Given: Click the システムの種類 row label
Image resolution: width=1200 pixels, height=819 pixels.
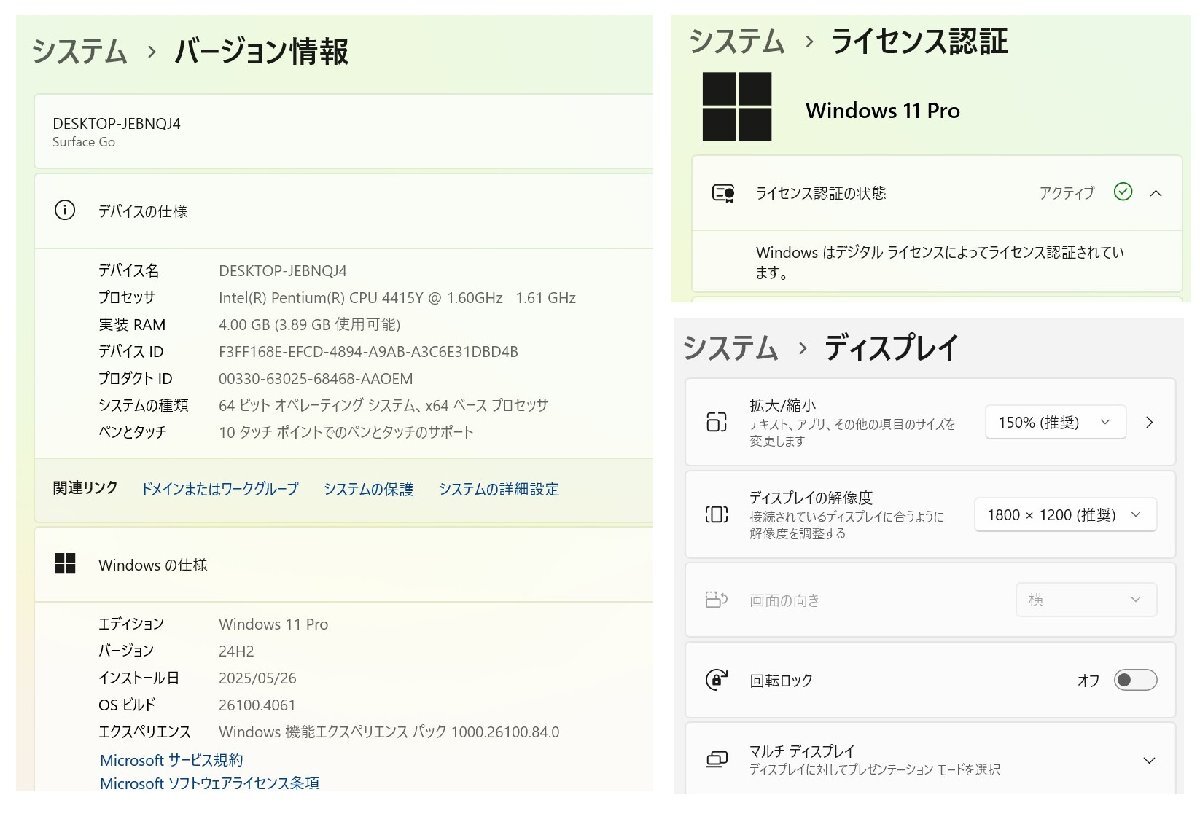Looking at the screenshot, I should point(143,406).
